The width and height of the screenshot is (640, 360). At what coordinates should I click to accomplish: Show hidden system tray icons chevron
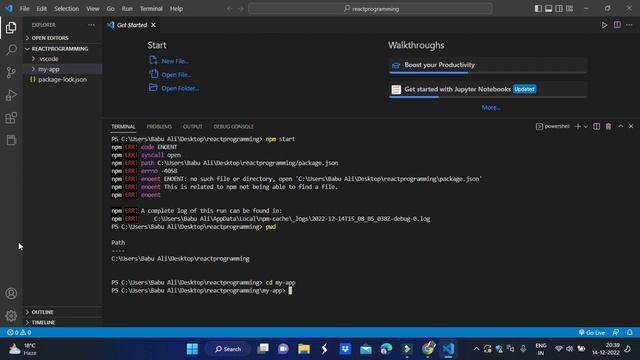(x=476, y=349)
